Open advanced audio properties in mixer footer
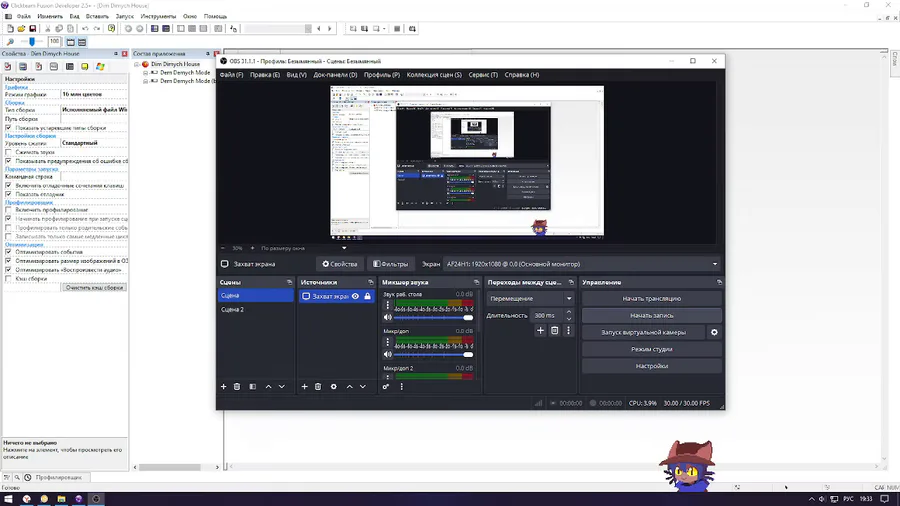 (386, 387)
